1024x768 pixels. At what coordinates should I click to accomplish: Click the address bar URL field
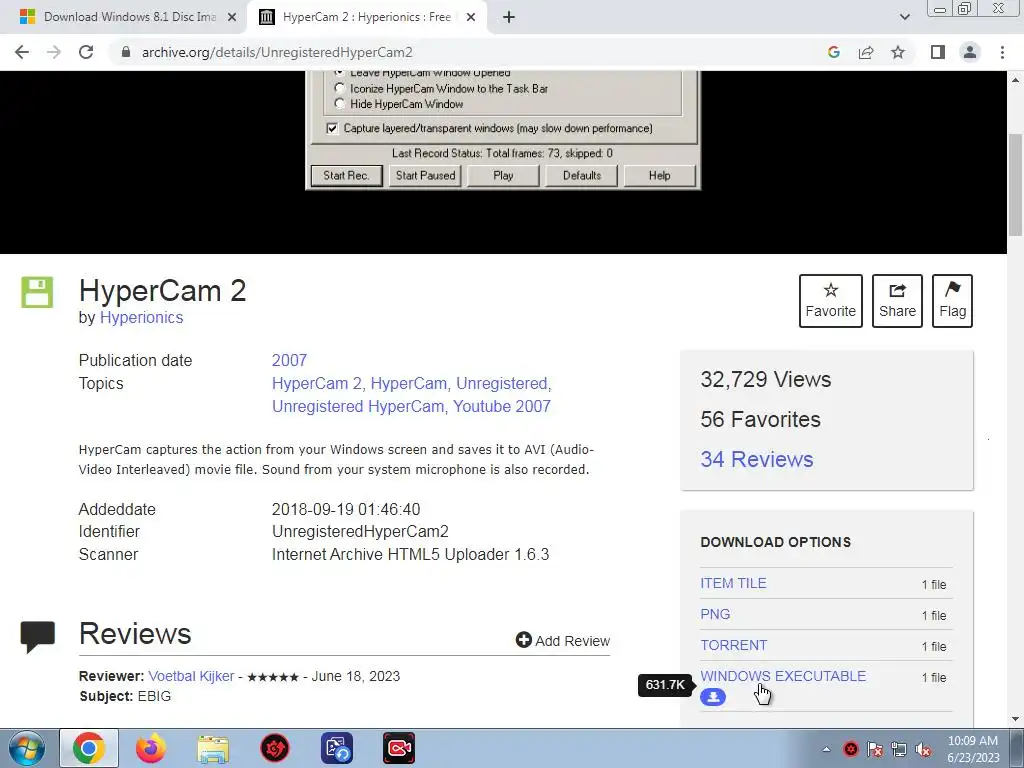pyautogui.click(x=470, y=52)
